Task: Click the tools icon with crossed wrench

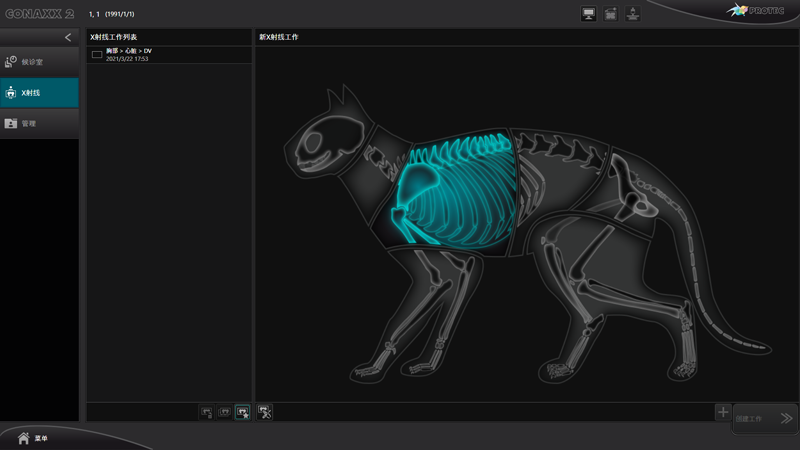Action: tap(265, 411)
